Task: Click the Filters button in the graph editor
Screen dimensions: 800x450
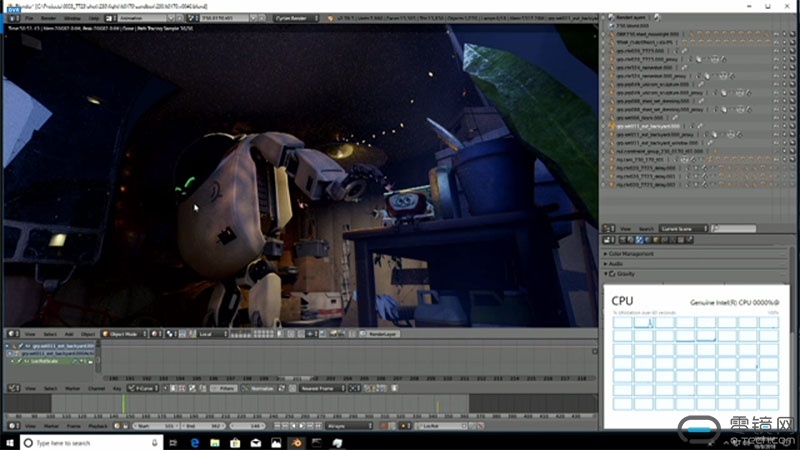Action: [x=225, y=387]
